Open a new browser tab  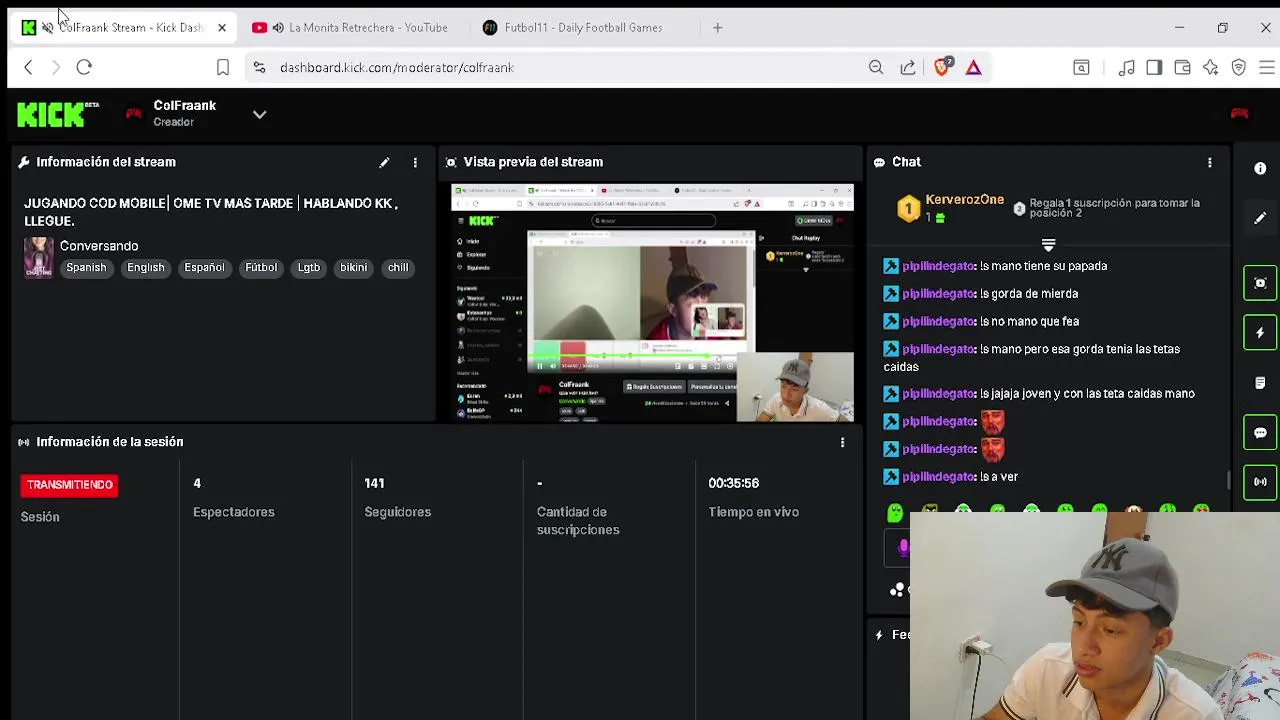pos(717,28)
